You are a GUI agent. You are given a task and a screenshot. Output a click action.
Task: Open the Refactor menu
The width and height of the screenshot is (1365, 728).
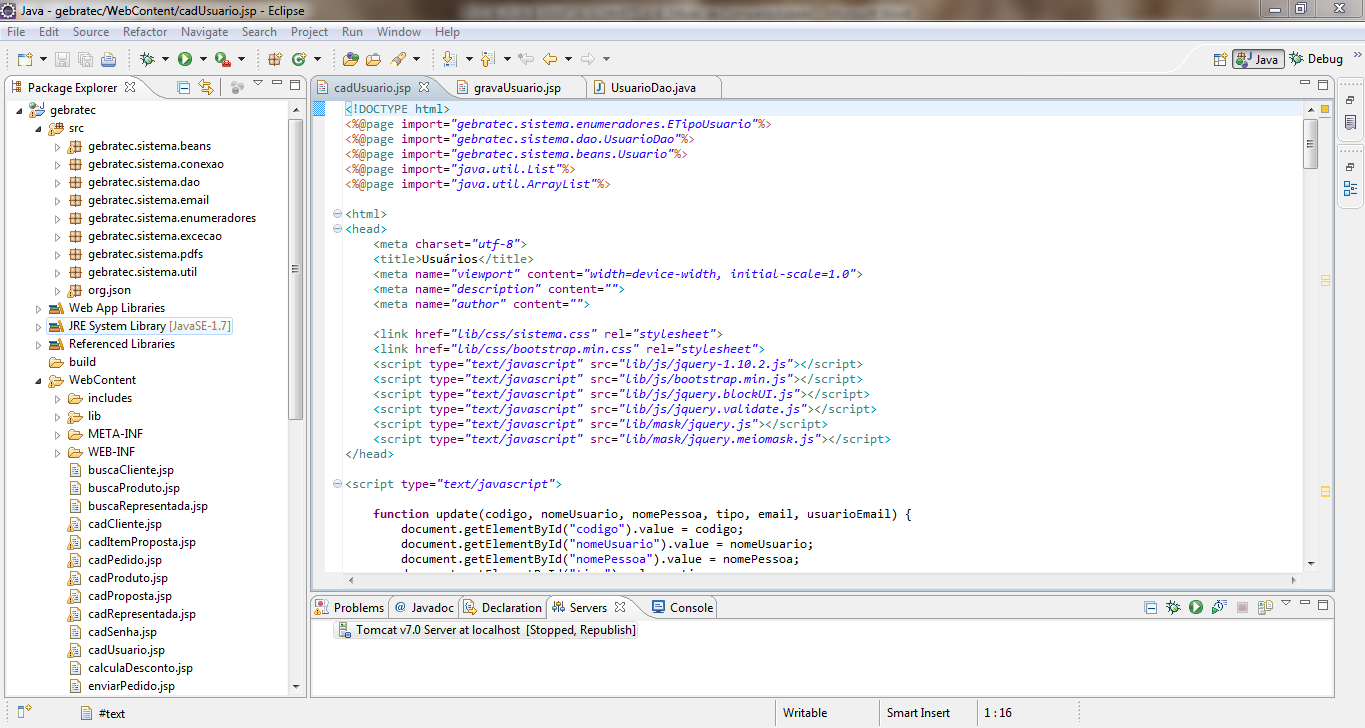pyautogui.click(x=145, y=32)
